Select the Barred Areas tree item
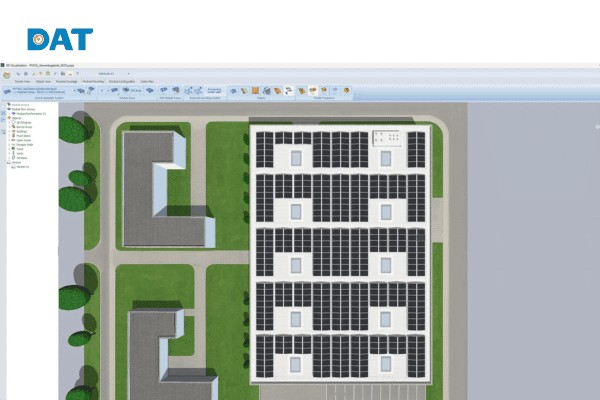600x400 pixels. pos(24,127)
